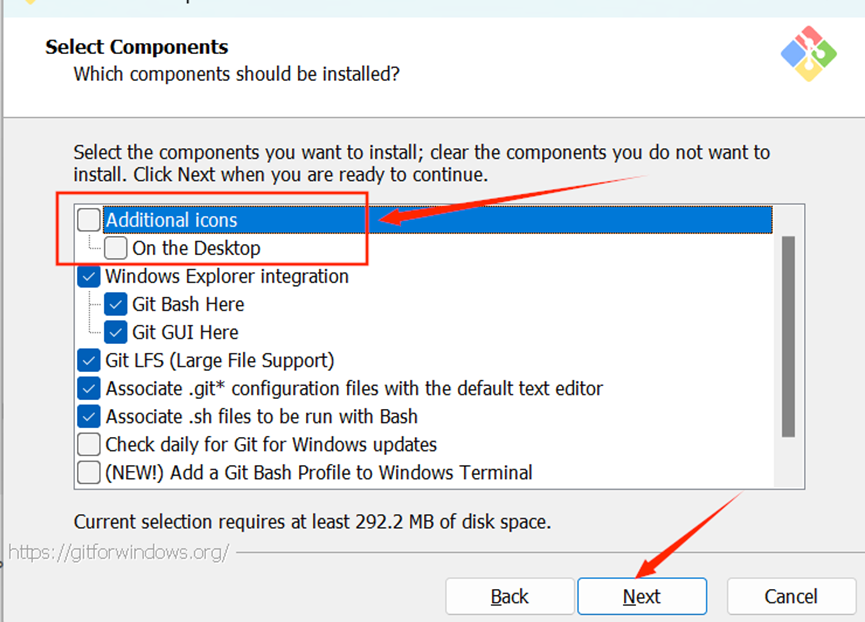Image resolution: width=865 pixels, height=622 pixels.
Task: Toggle Git LFS (Large File Support)
Action: click(x=89, y=360)
